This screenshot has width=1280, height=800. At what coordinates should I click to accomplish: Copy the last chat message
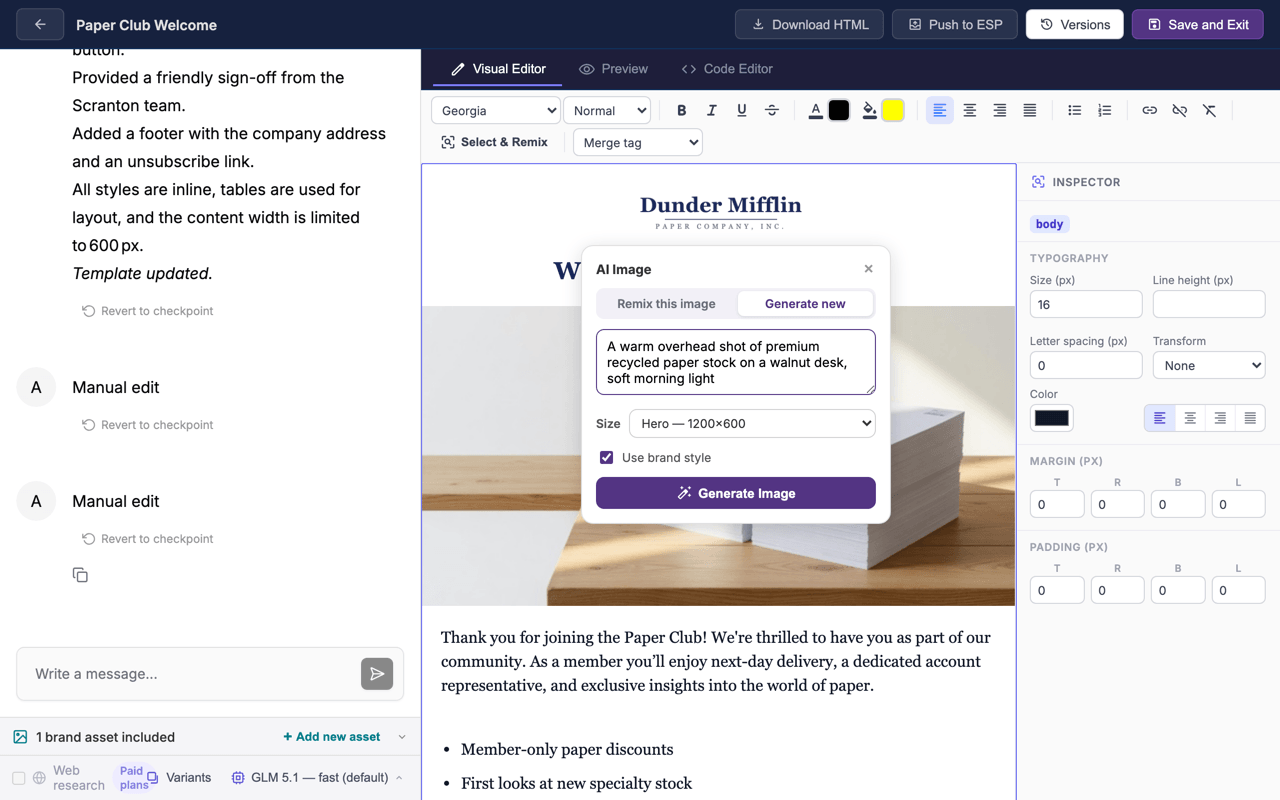click(80, 575)
